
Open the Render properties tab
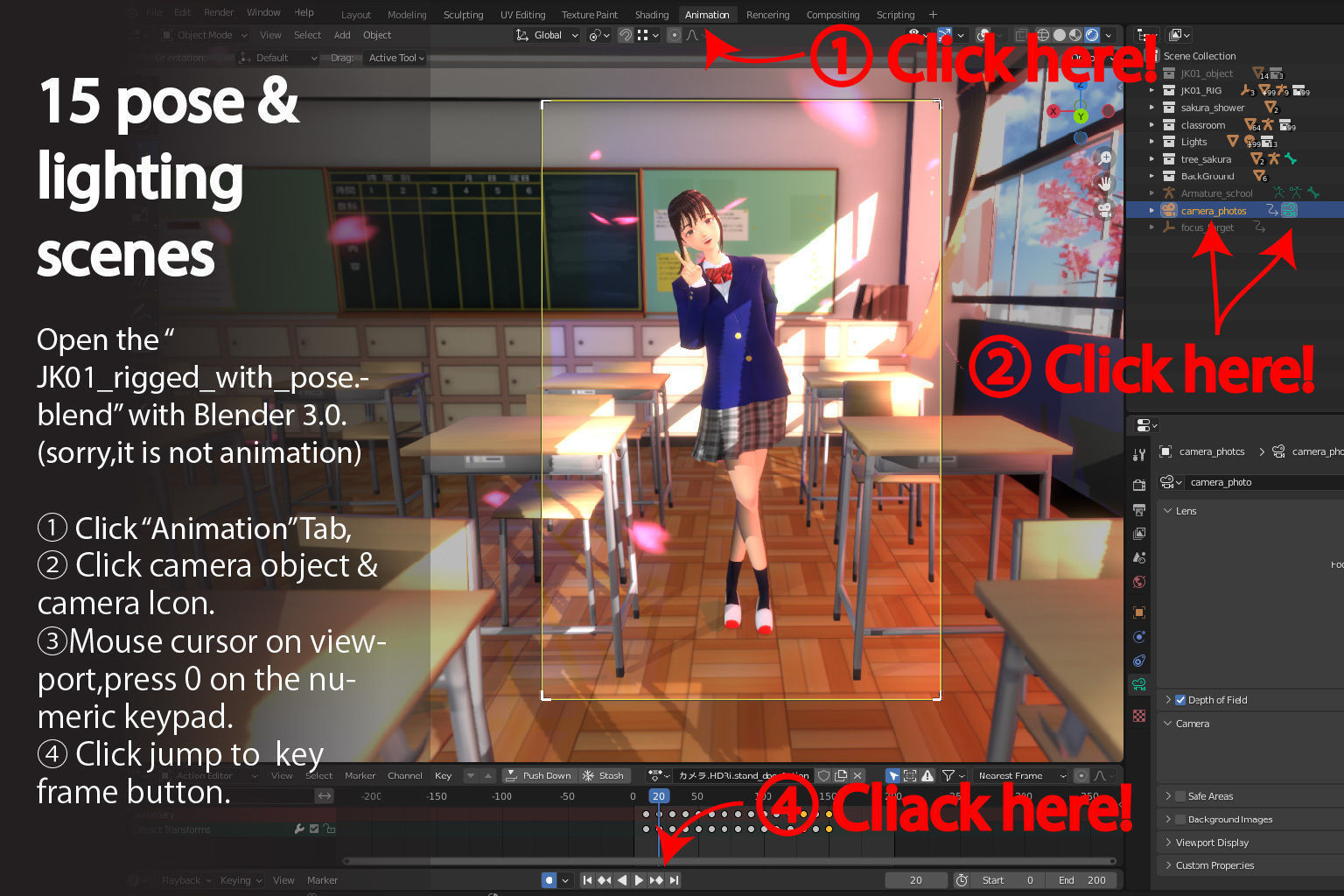pos(1139,485)
